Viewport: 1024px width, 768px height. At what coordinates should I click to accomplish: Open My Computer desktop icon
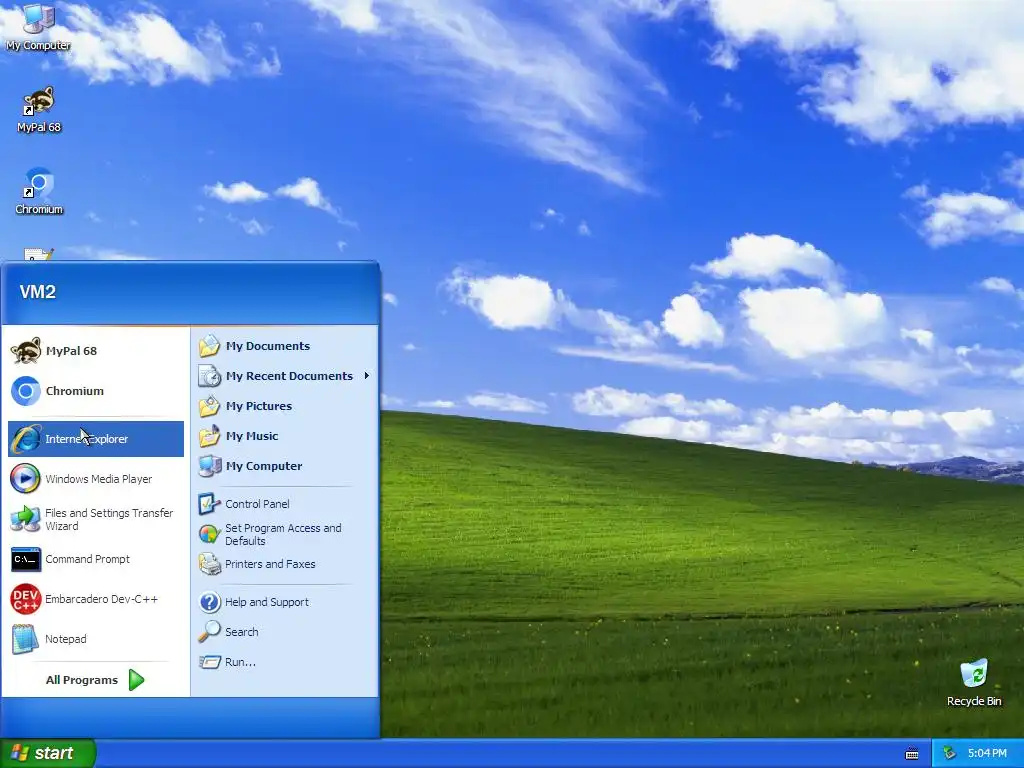coord(38,26)
